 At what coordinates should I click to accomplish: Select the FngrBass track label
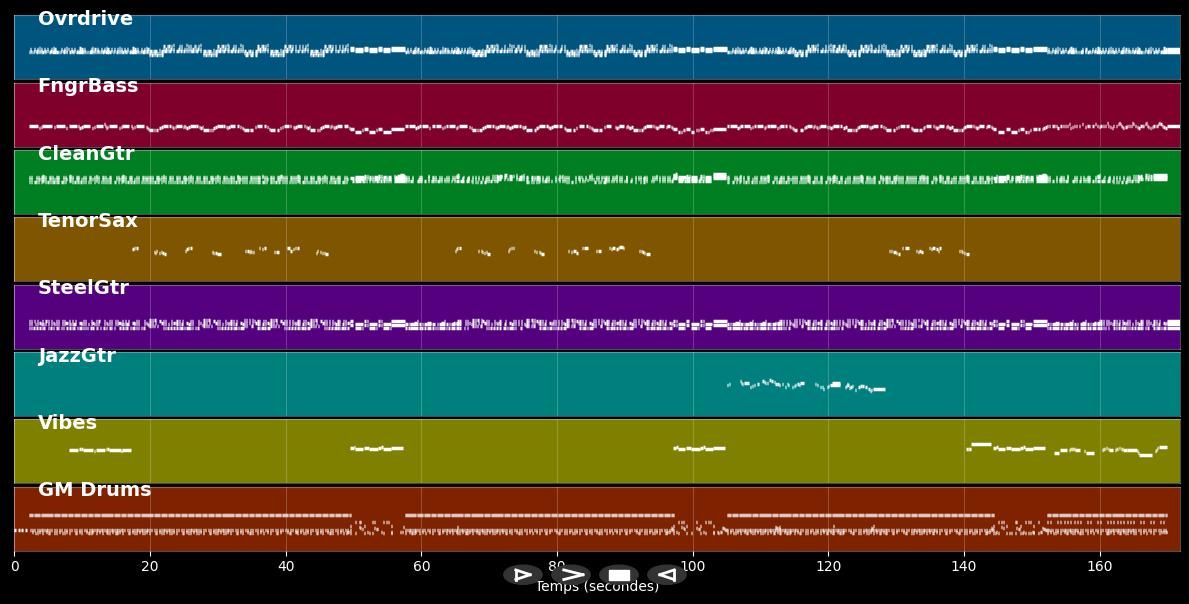(x=88, y=86)
